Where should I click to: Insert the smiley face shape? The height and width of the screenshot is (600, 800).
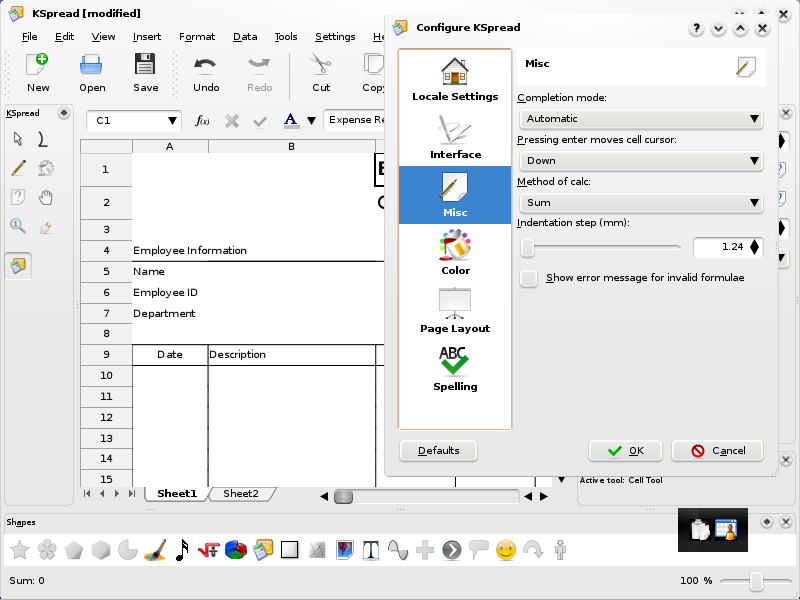pos(506,550)
